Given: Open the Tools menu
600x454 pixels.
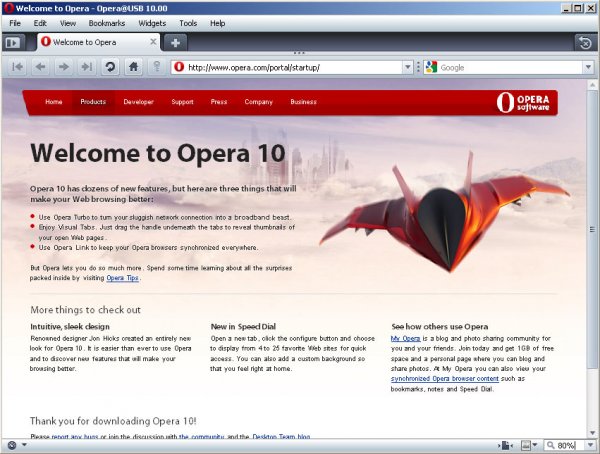Looking at the screenshot, I should click(188, 23).
